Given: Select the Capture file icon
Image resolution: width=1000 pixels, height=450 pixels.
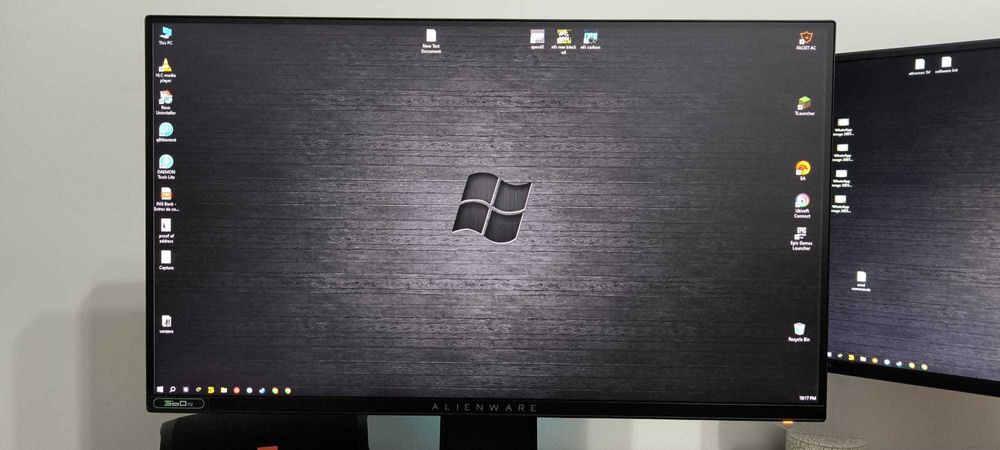Looking at the screenshot, I should click(166, 260).
